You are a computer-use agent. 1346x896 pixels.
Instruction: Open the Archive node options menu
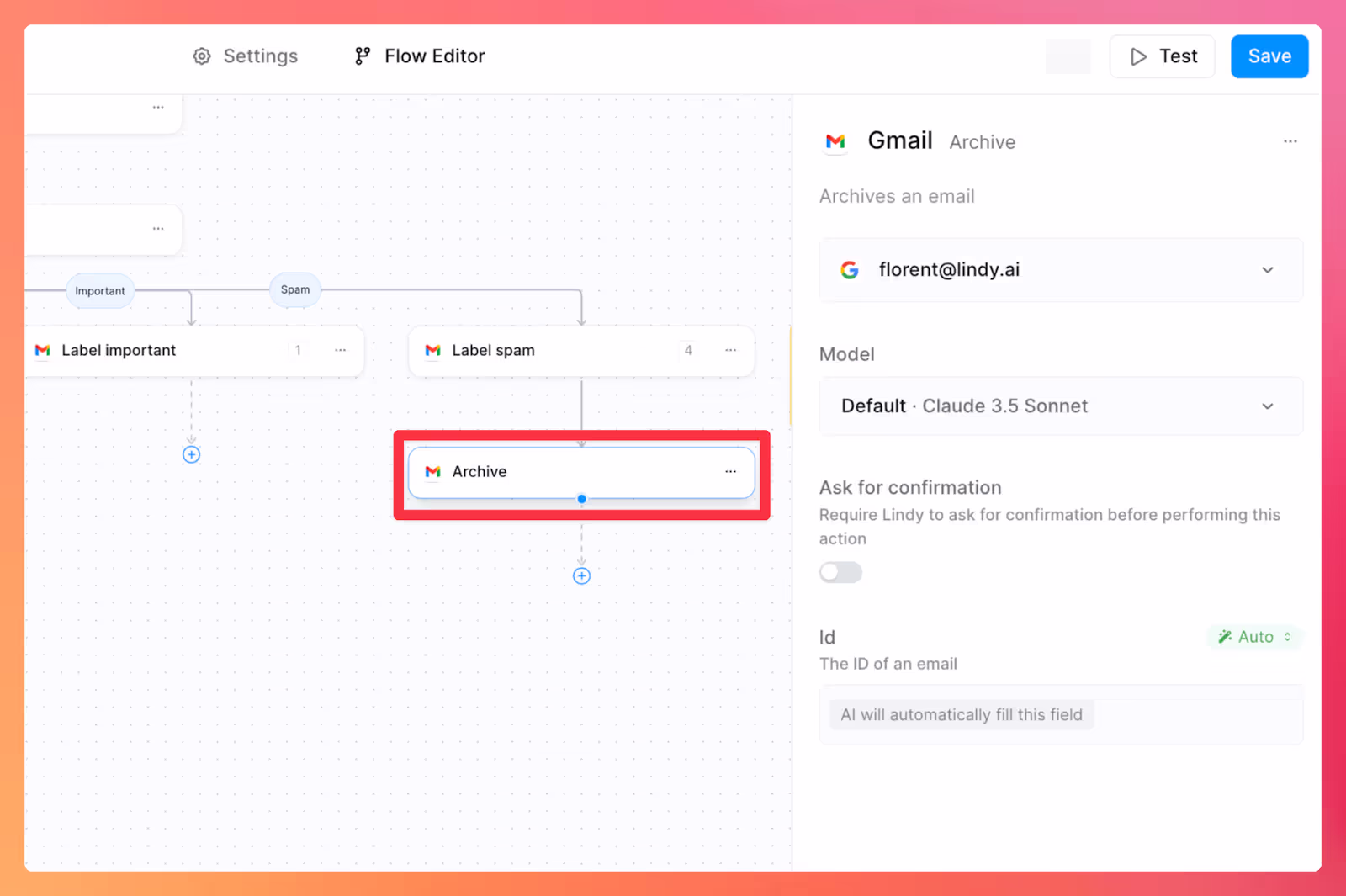(x=731, y=471)
